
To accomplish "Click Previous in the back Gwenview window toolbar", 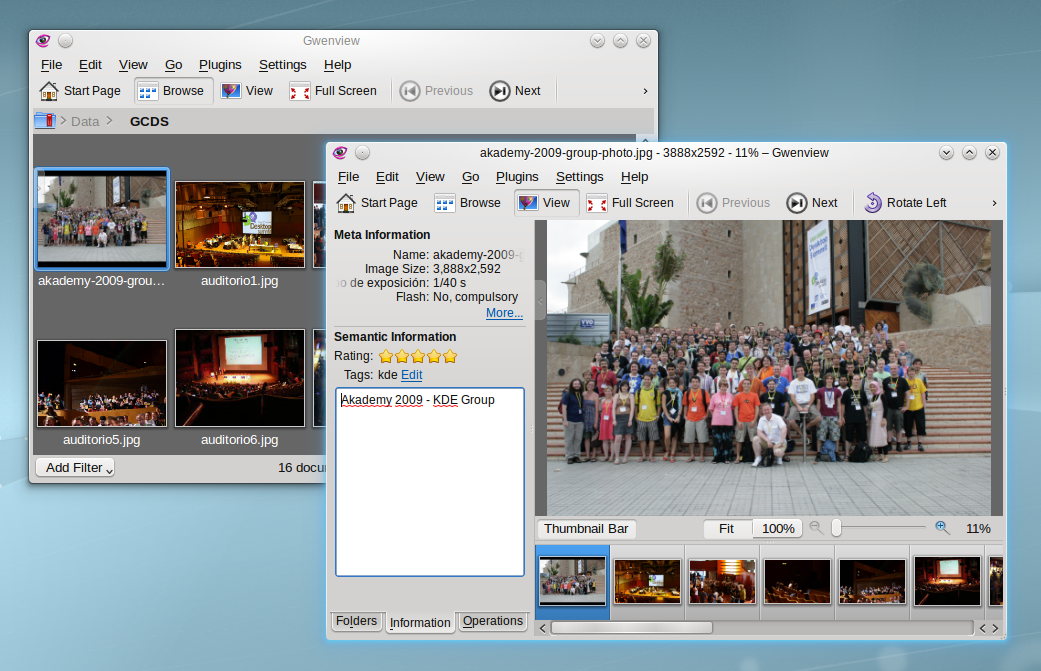I will [x=436, y=91].
